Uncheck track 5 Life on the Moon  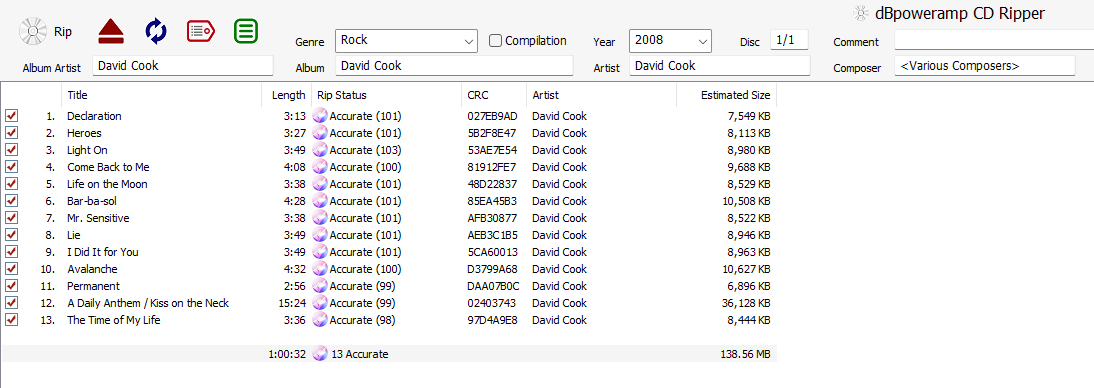click(x=11, y=184)
